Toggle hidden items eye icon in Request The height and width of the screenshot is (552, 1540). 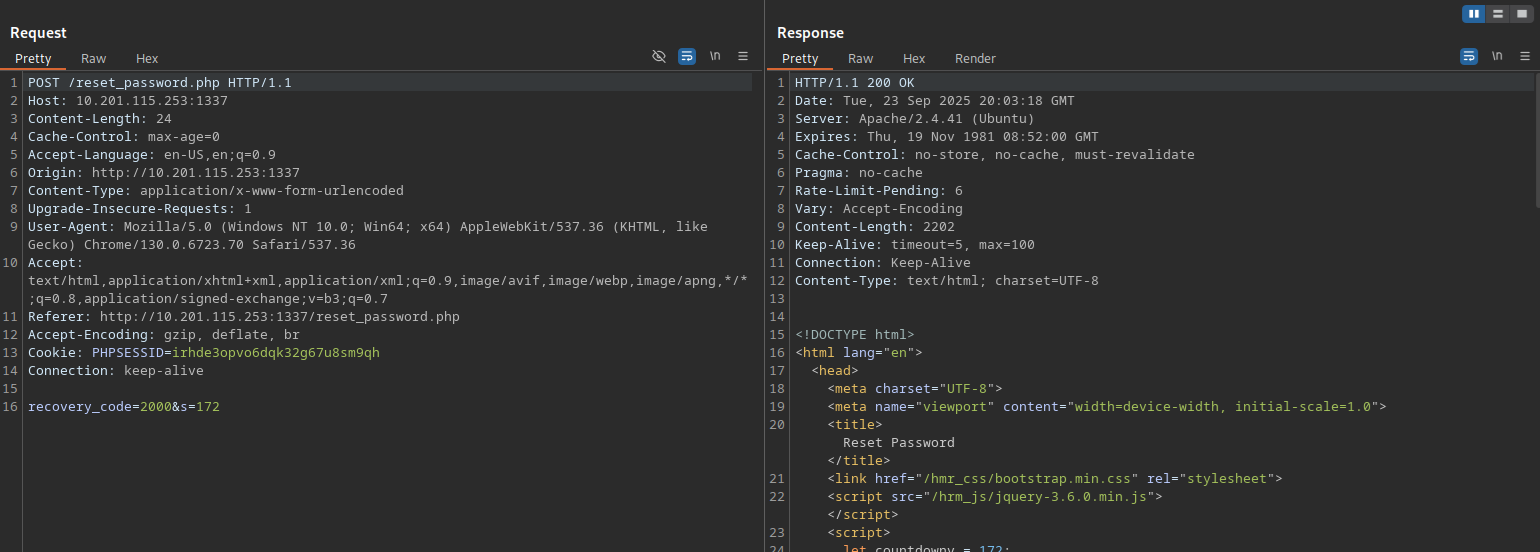point(658,56)
